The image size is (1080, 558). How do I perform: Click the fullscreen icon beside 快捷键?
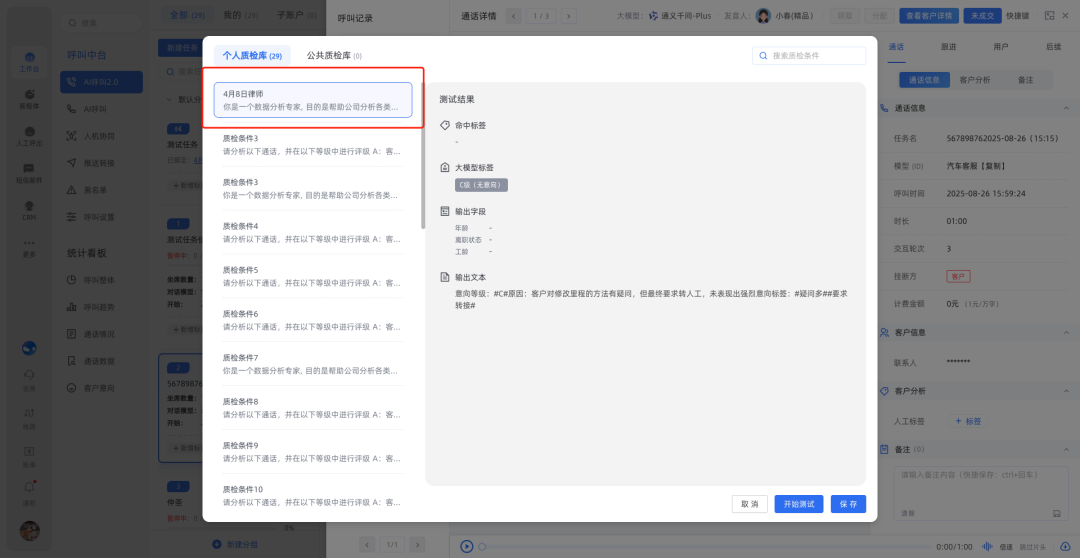pyautogui.click(x=1049, y=15)
